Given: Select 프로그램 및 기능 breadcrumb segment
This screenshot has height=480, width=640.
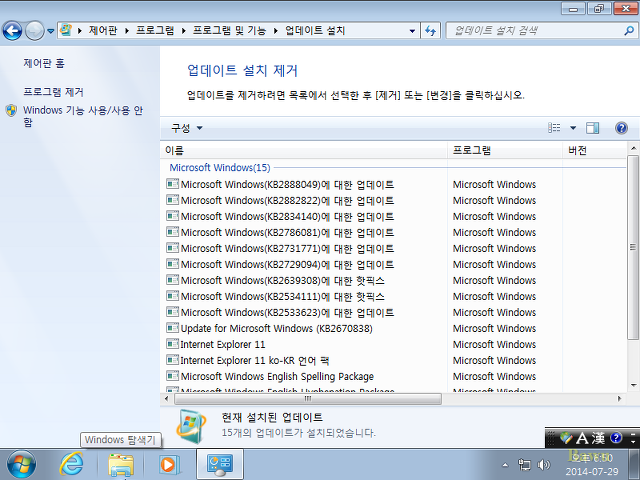Looking at the screenshot, I should [x=229, y=31].
